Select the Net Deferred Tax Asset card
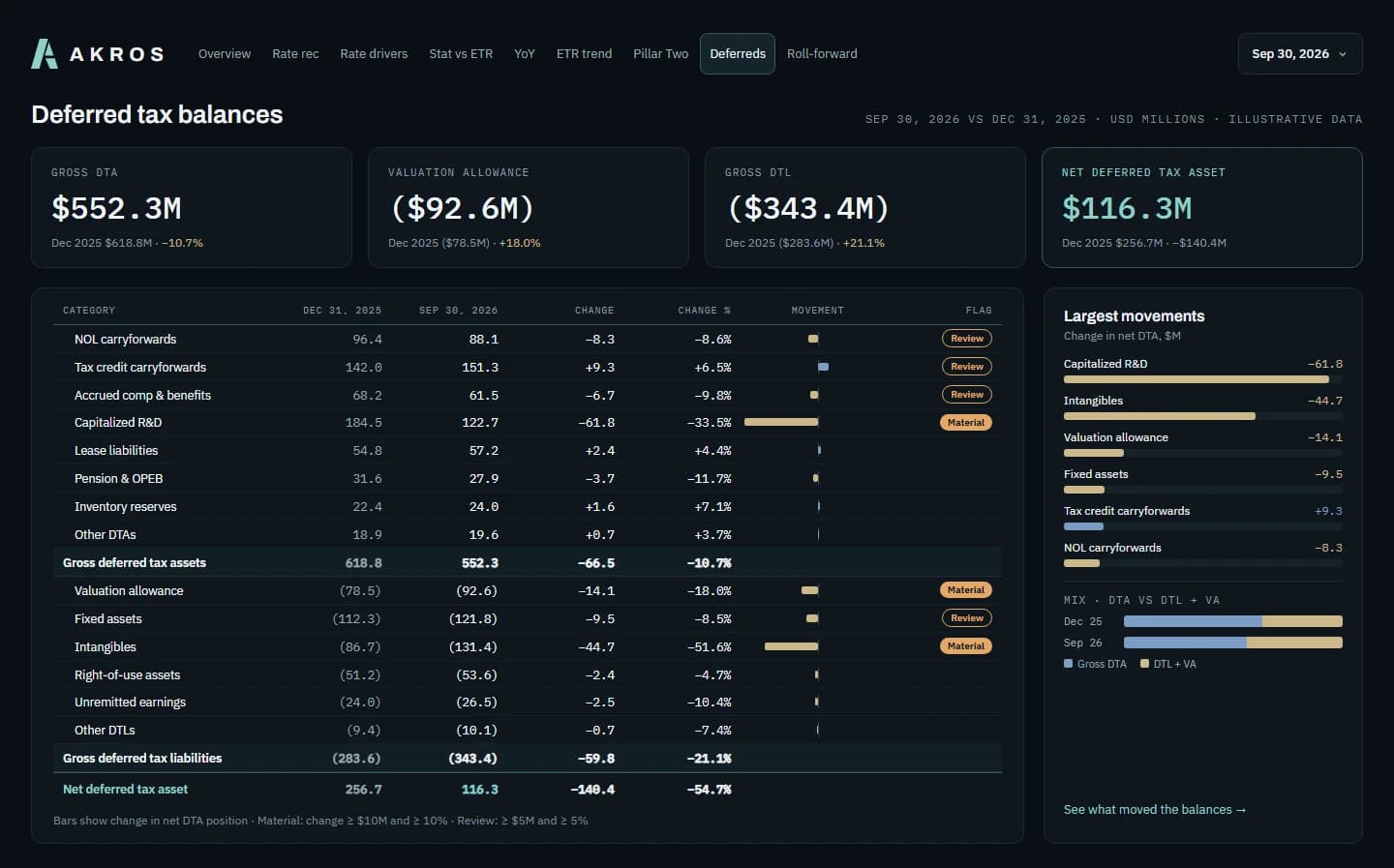Viewport: 1394px width, 868px height. pos(1202,207)
